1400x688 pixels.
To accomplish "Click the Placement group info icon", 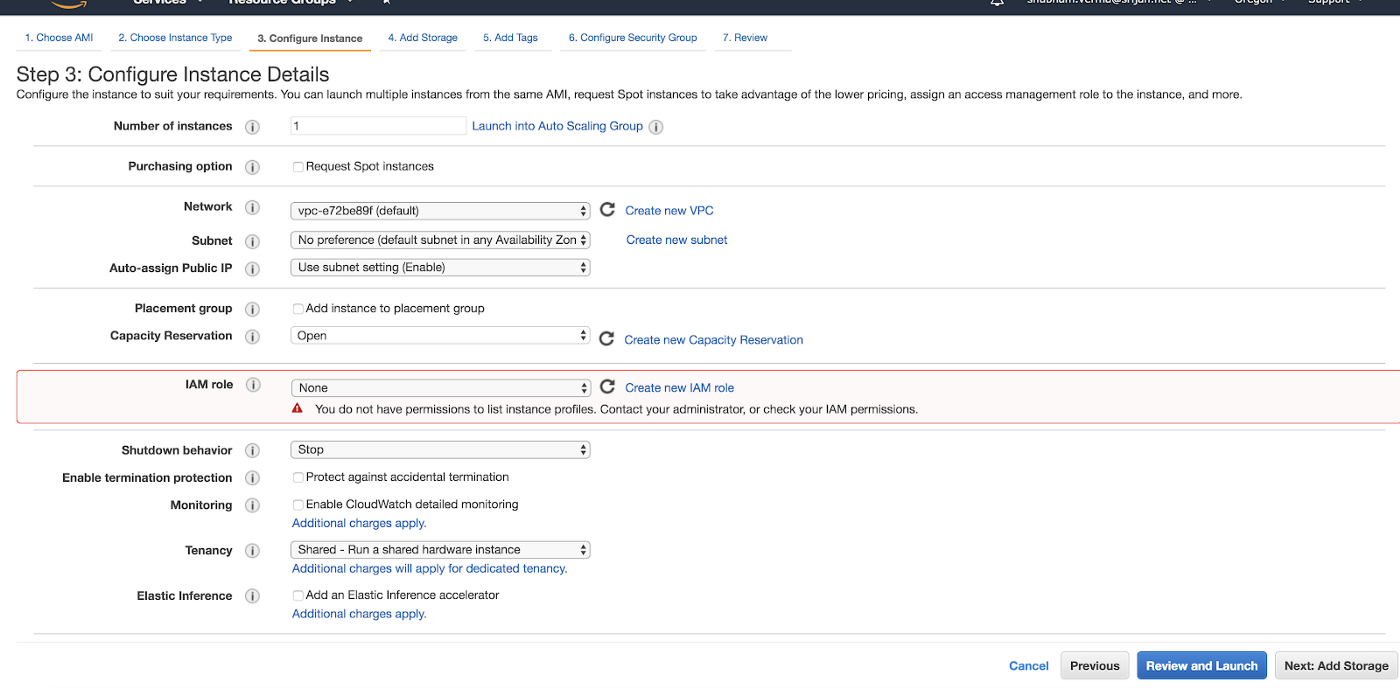I will 253,309.
